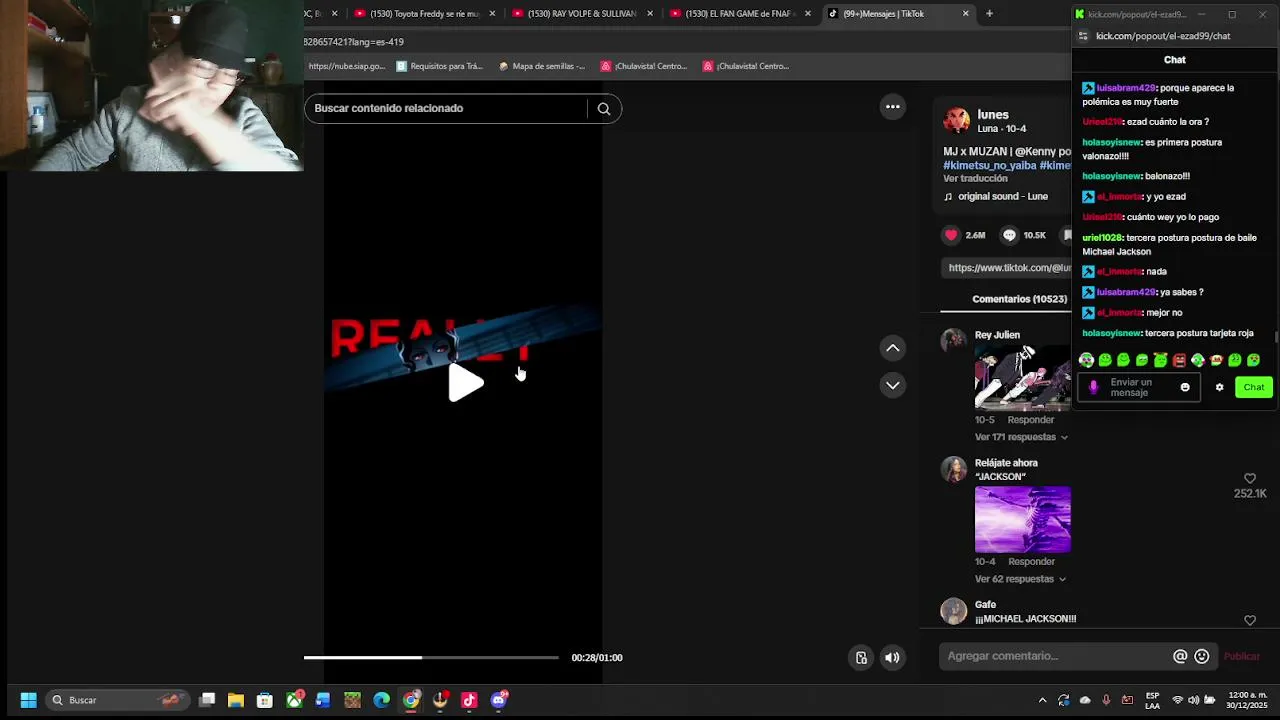
Task: Go to previous video with up arrow
Action: pyautogui.click(x=893, y=348)
